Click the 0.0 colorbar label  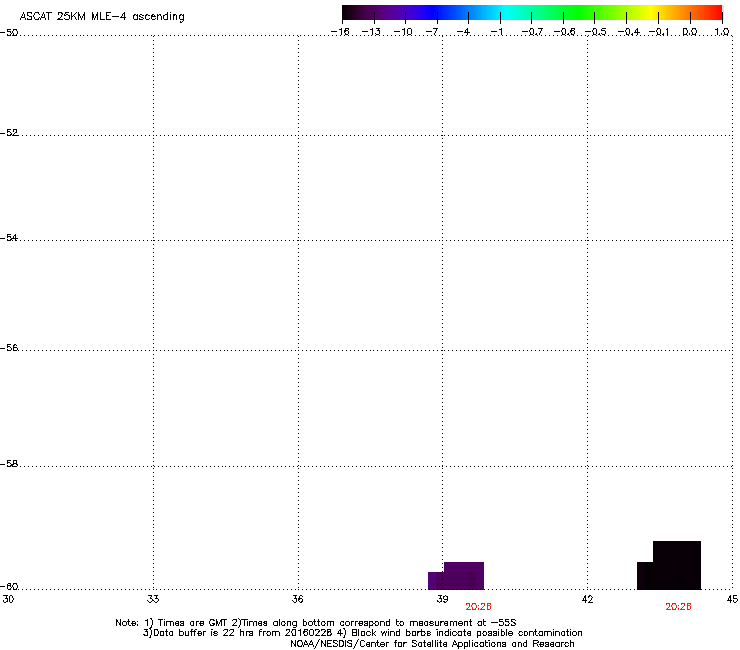pos(690,32)
